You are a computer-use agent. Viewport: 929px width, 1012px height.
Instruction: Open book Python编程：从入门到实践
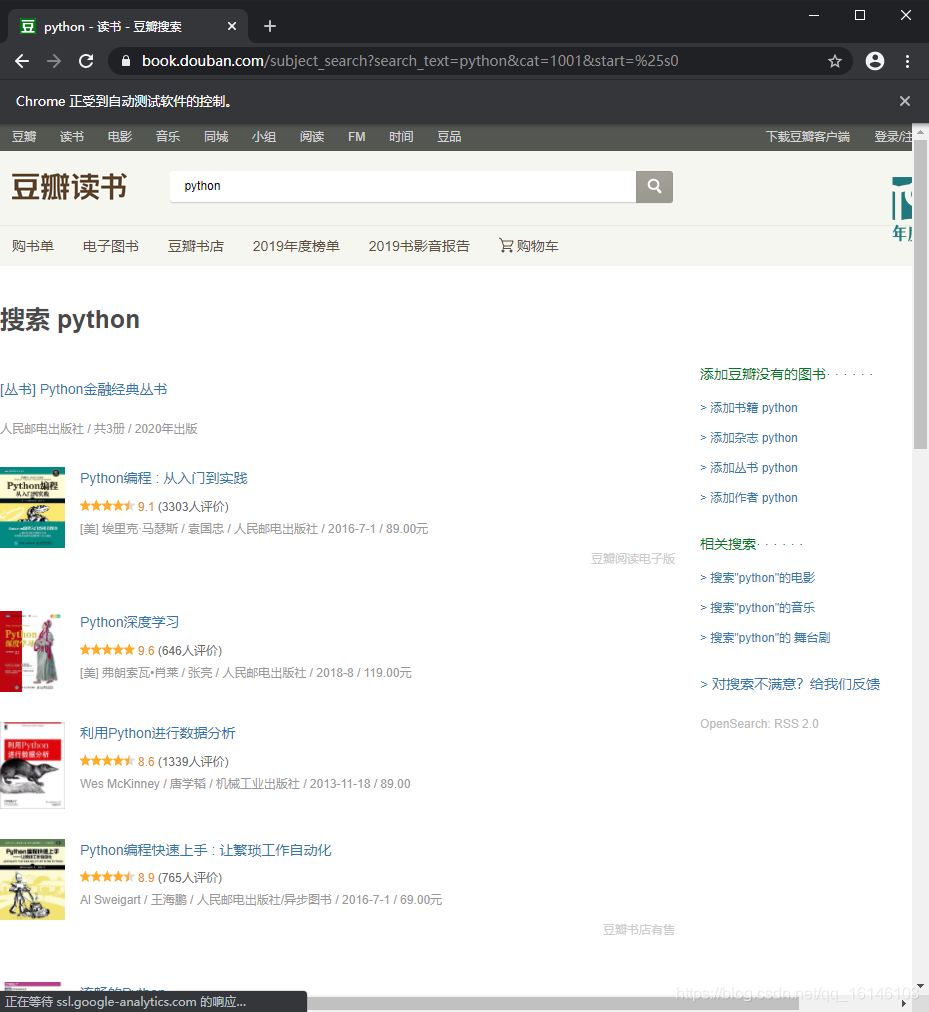163,478
